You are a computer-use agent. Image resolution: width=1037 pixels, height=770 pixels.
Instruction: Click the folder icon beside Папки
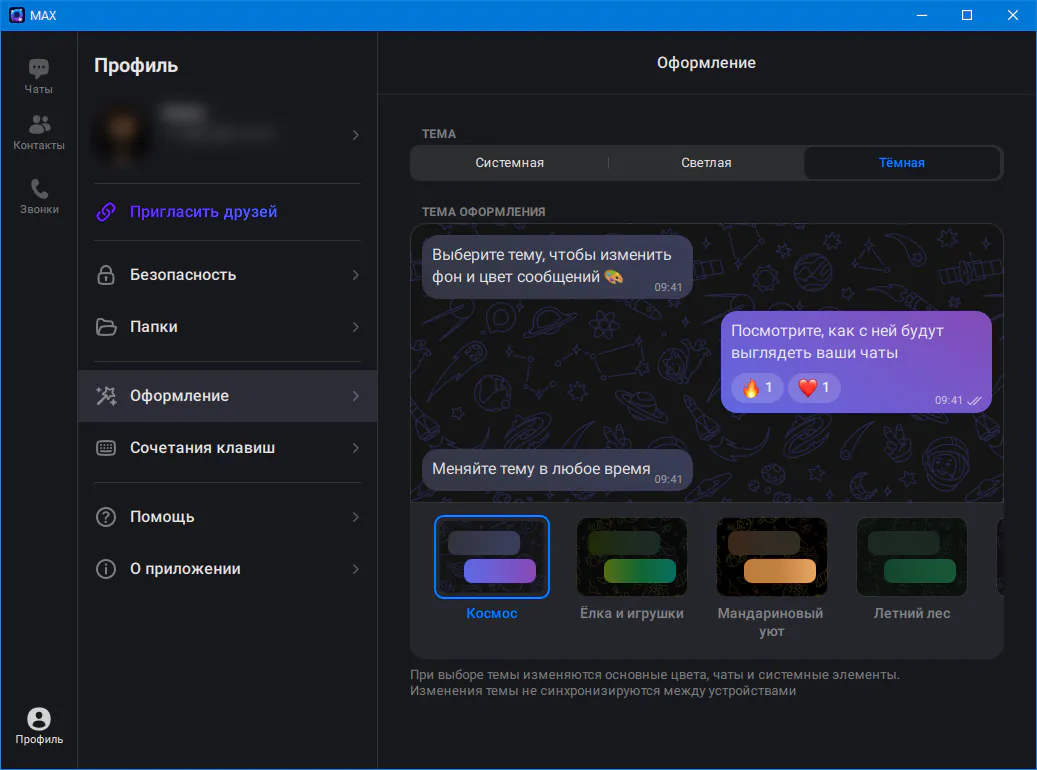106,327
